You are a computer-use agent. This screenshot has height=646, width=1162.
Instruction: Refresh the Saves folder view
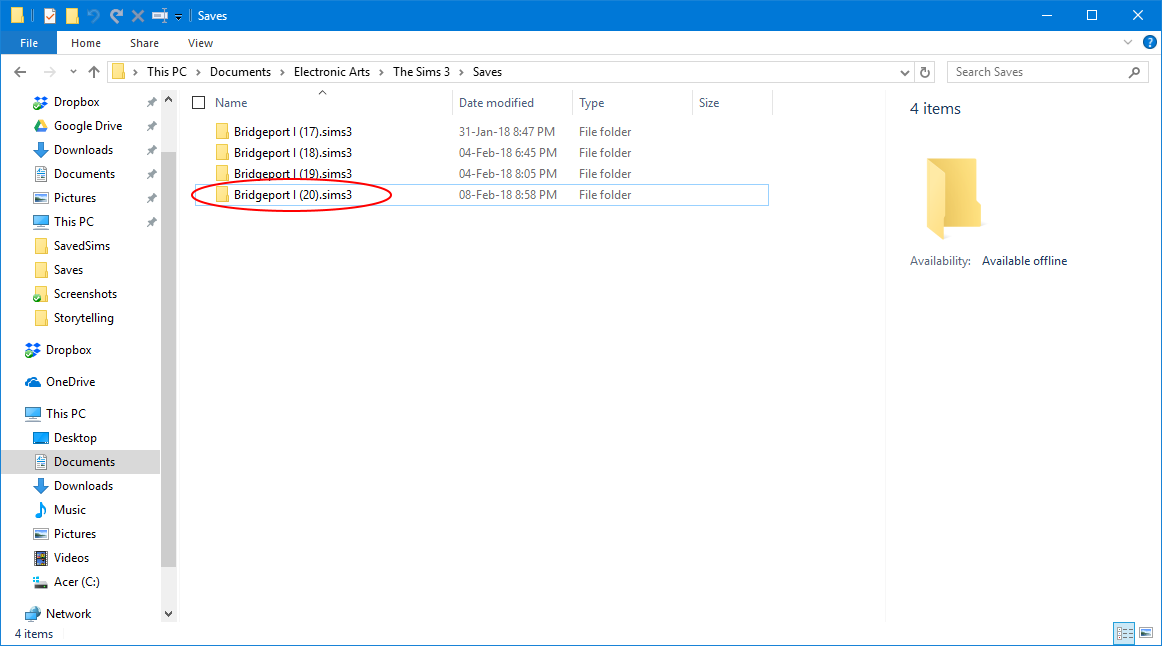pos(925,72)
